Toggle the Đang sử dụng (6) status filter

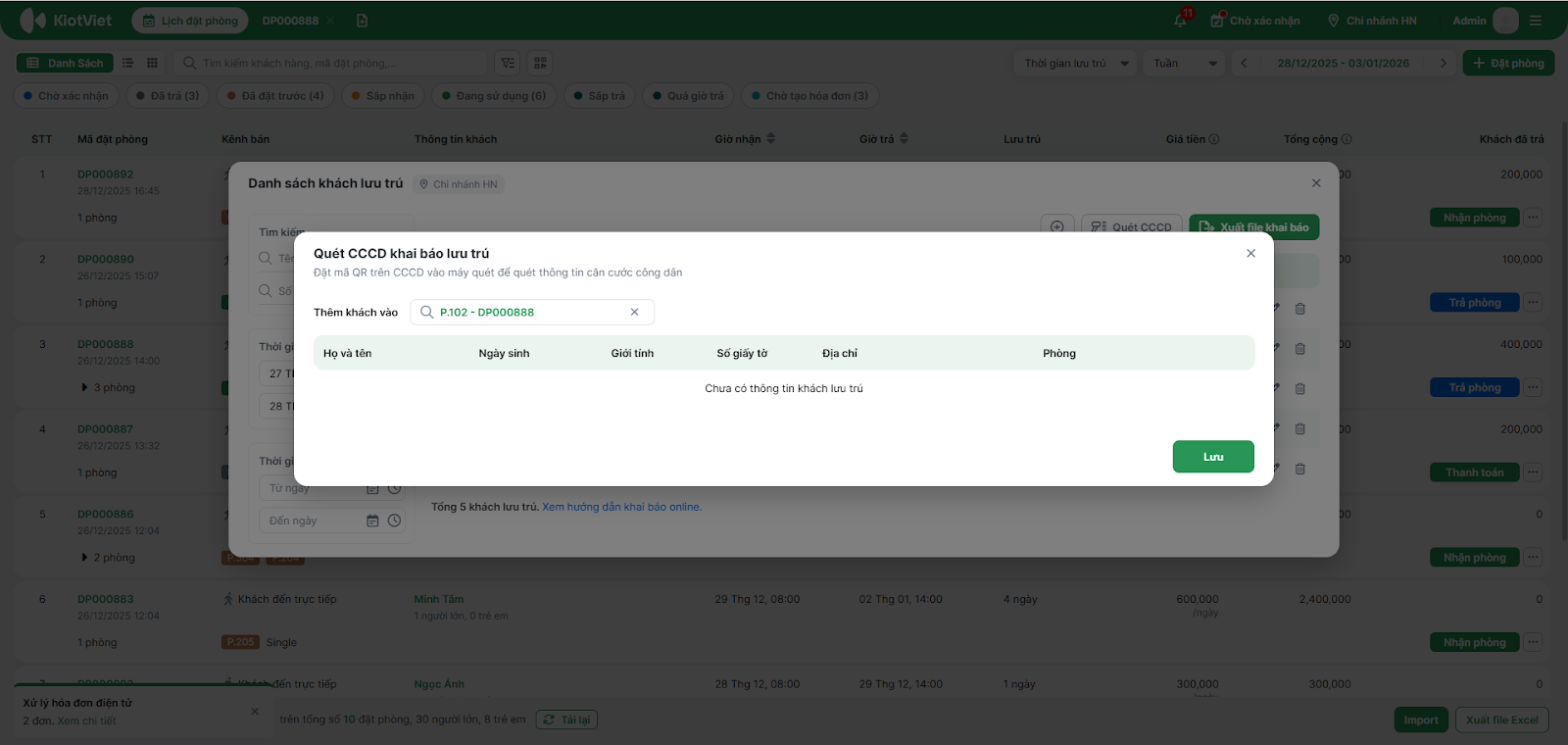[x=494, y=96]
